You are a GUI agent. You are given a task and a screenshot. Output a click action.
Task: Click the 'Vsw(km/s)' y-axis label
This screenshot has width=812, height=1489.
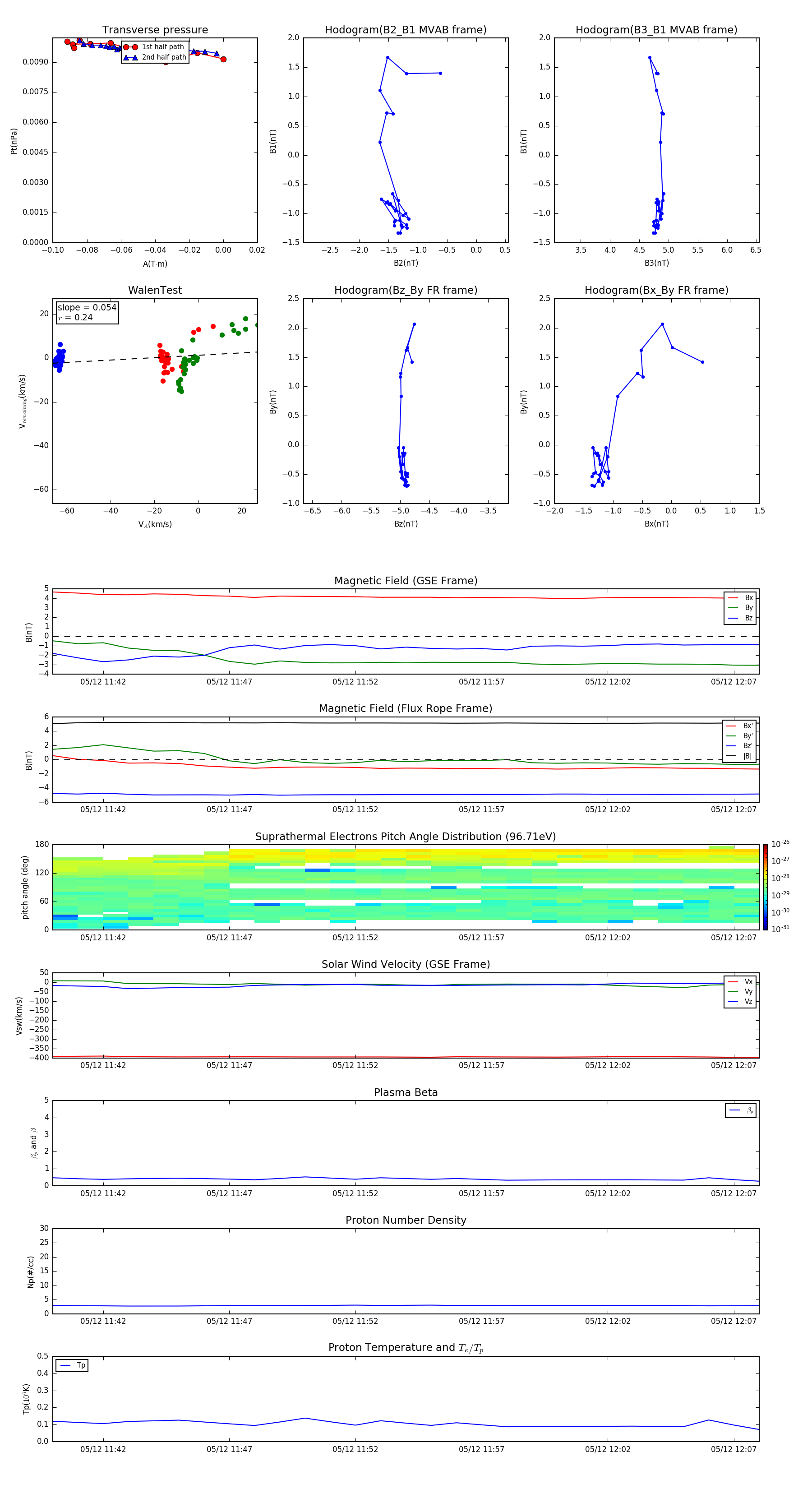(x=19, y=1016)
